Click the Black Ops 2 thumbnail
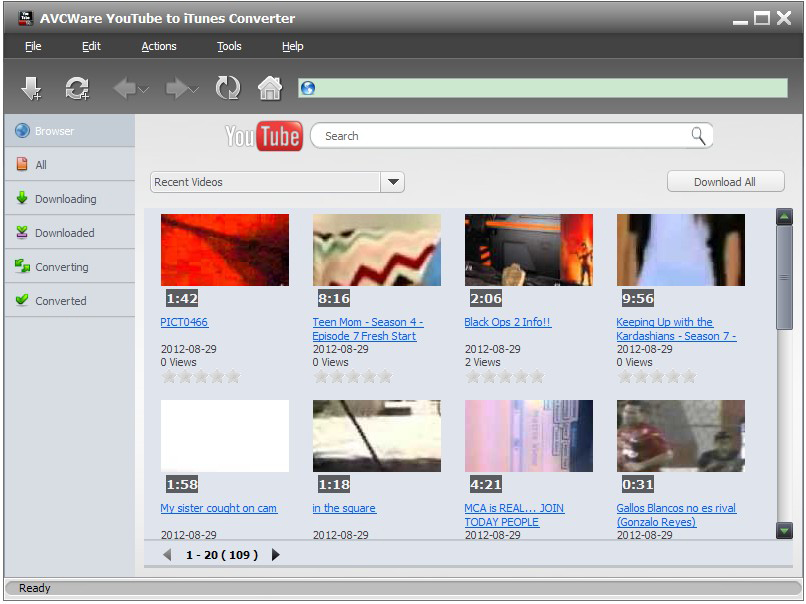The height and width of the screenshot is (604, 806). [529, 250]
